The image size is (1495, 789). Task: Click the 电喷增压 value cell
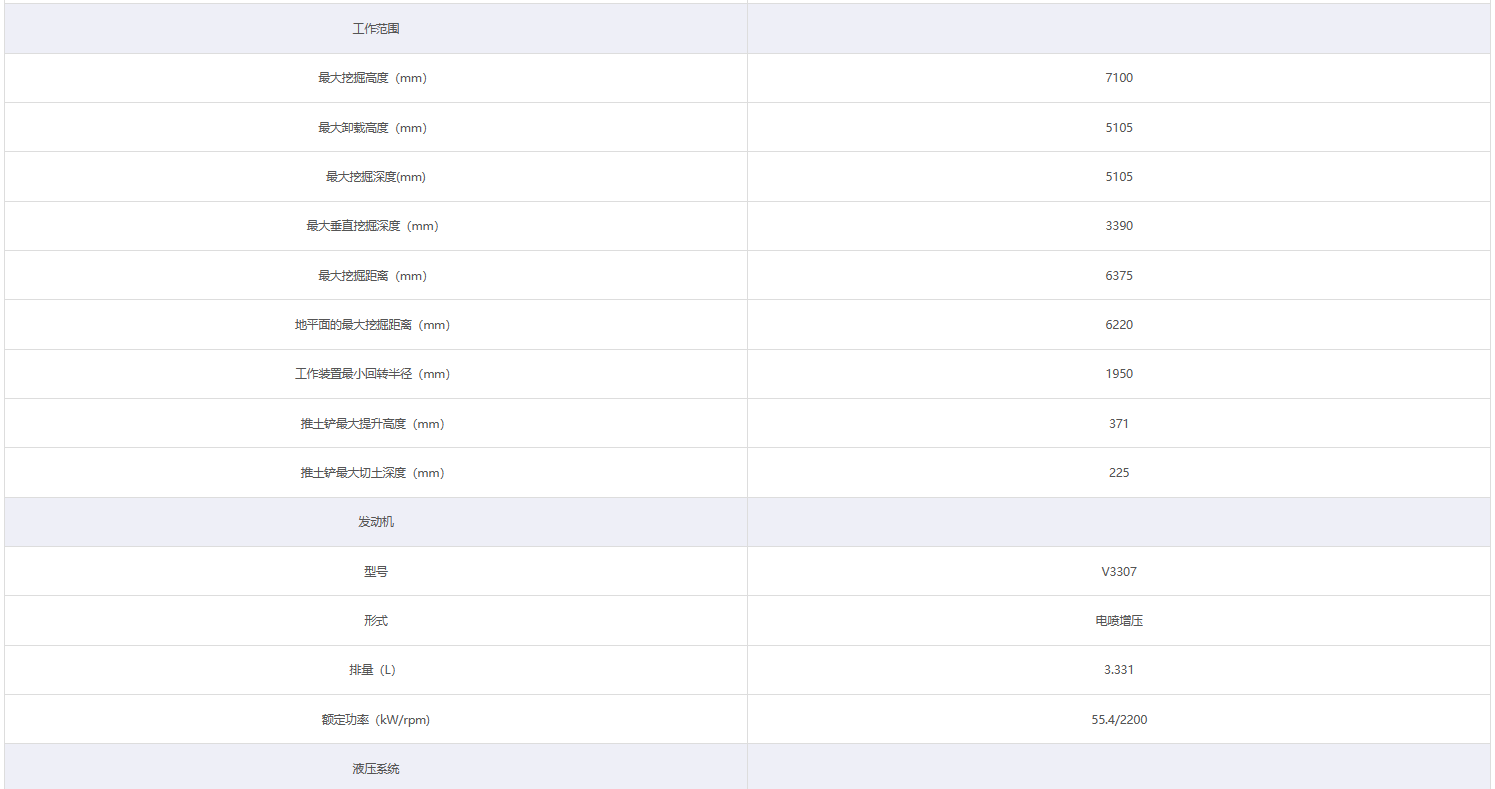point(1119,621)
